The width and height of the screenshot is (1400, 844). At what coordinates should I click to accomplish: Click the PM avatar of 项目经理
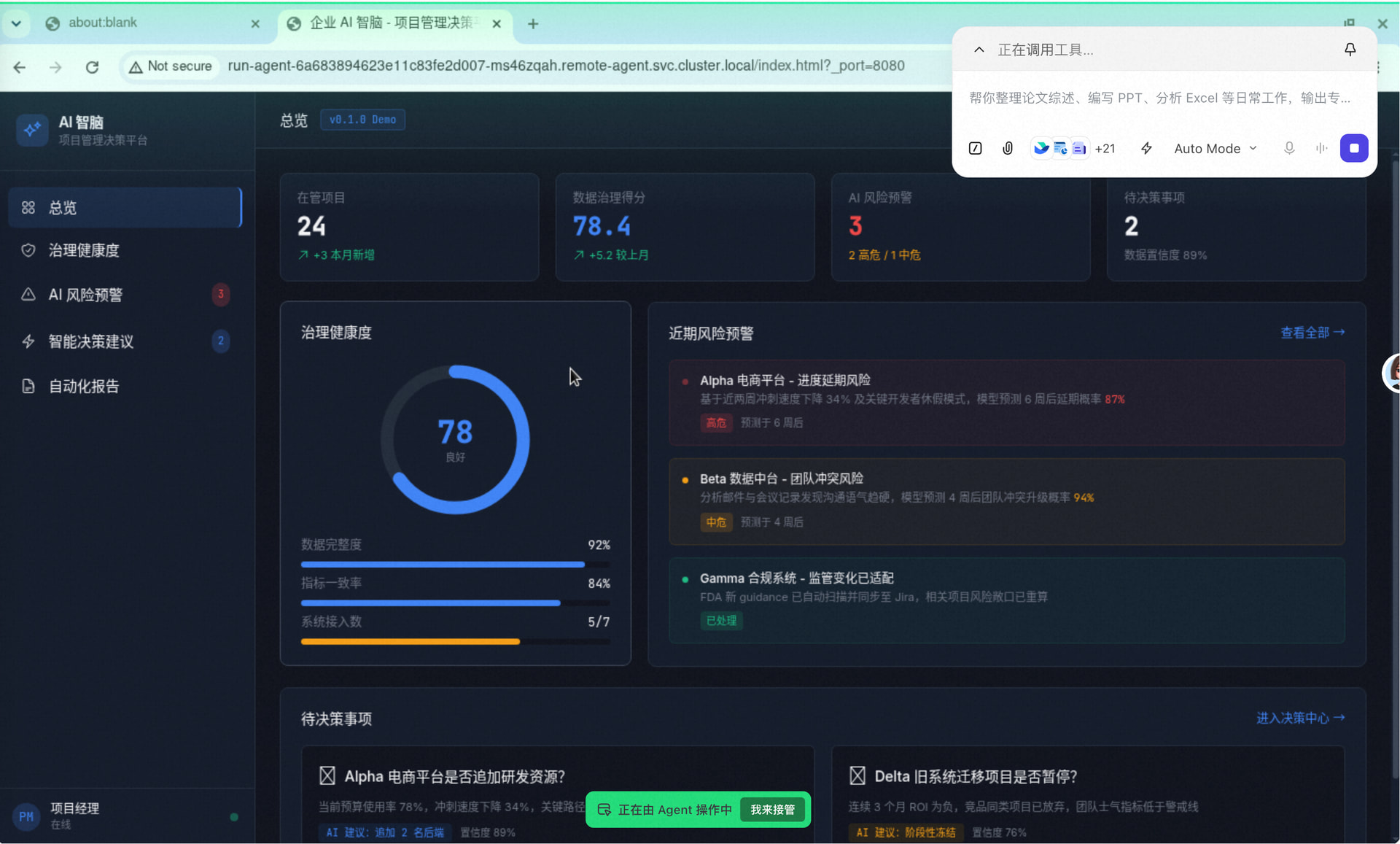26,816
